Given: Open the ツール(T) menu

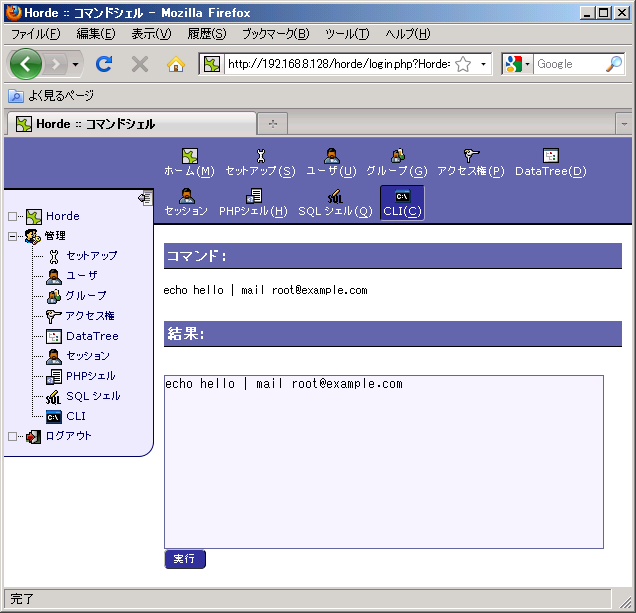Looking at the screenshot, I should 347,34.
